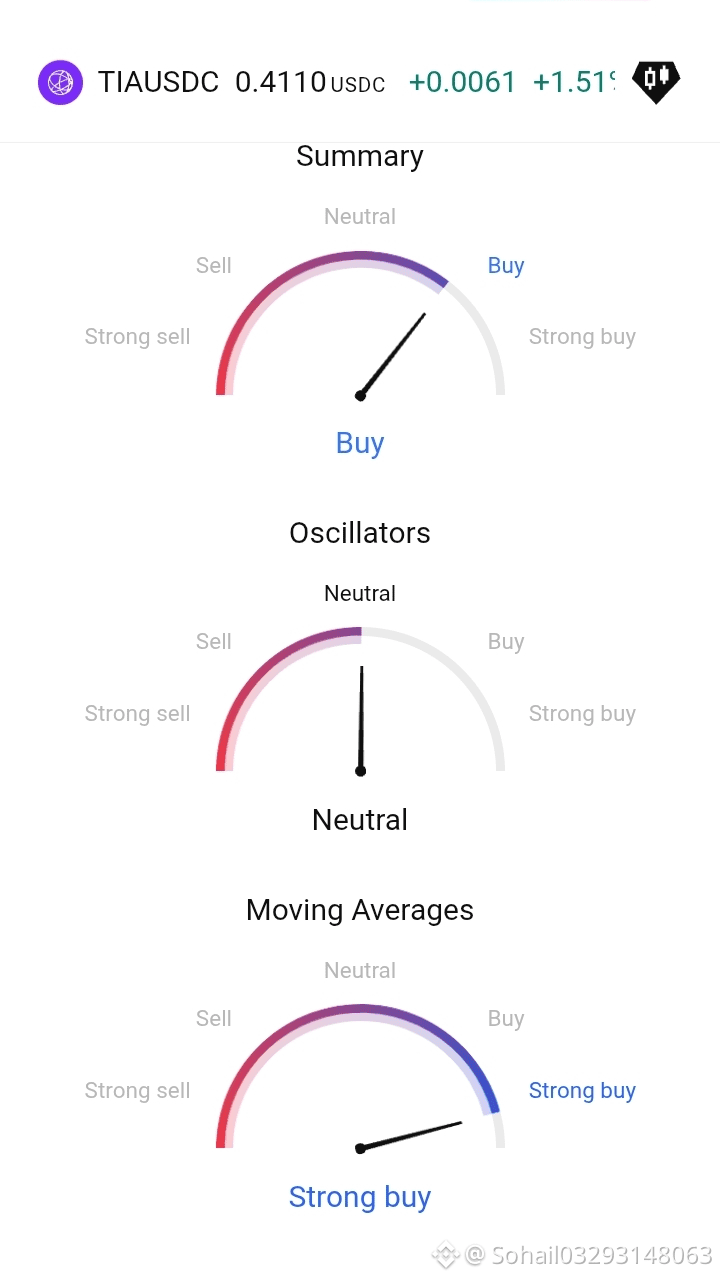This screenshot has height=1280, width=720.
Task: Tap the purple TIA coin logo
Action: (x=60, y=82)
